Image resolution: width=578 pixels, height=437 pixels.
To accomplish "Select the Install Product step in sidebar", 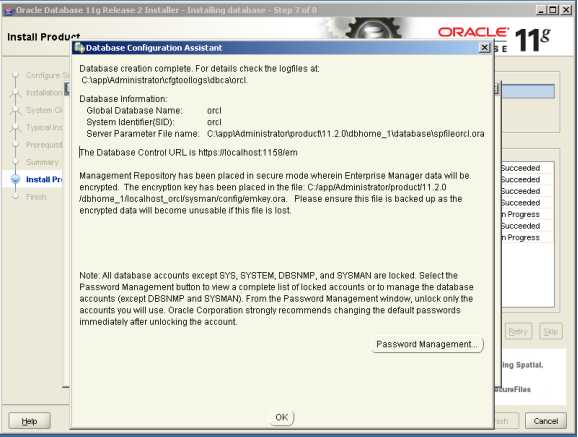I will 43,180.
